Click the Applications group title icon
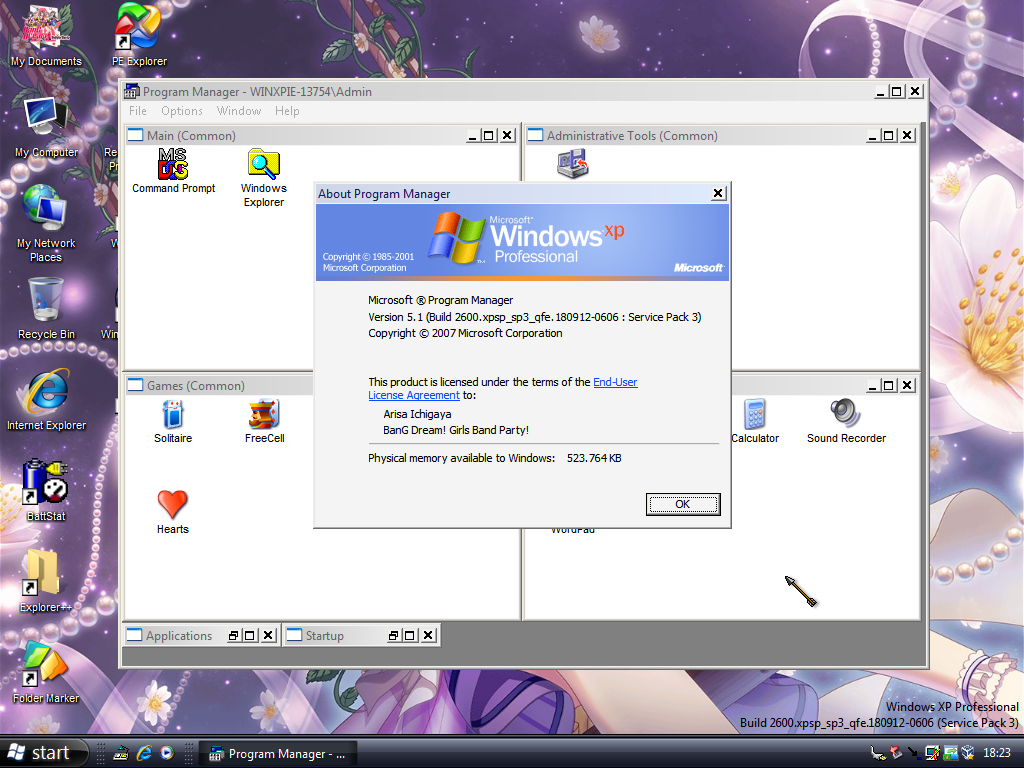The width and height of the screenshot is (1024, 768). coord(134,635)
